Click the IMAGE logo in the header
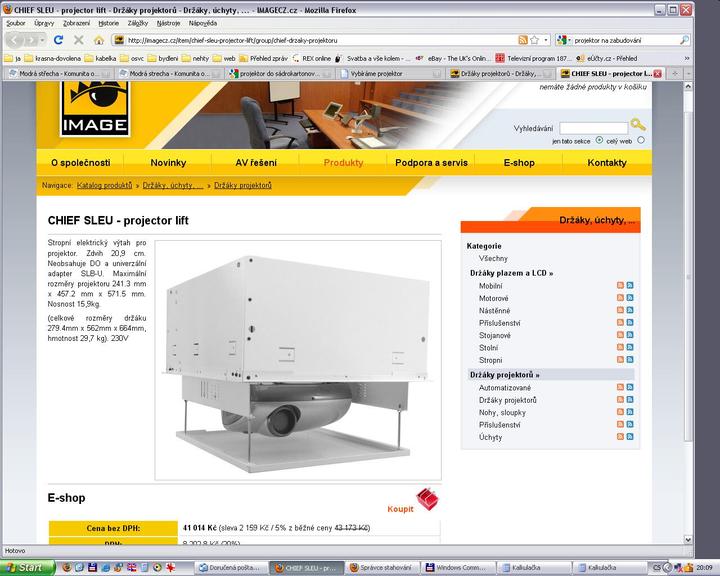The width and height of the screenshot is (720, 576). [93, 108]
